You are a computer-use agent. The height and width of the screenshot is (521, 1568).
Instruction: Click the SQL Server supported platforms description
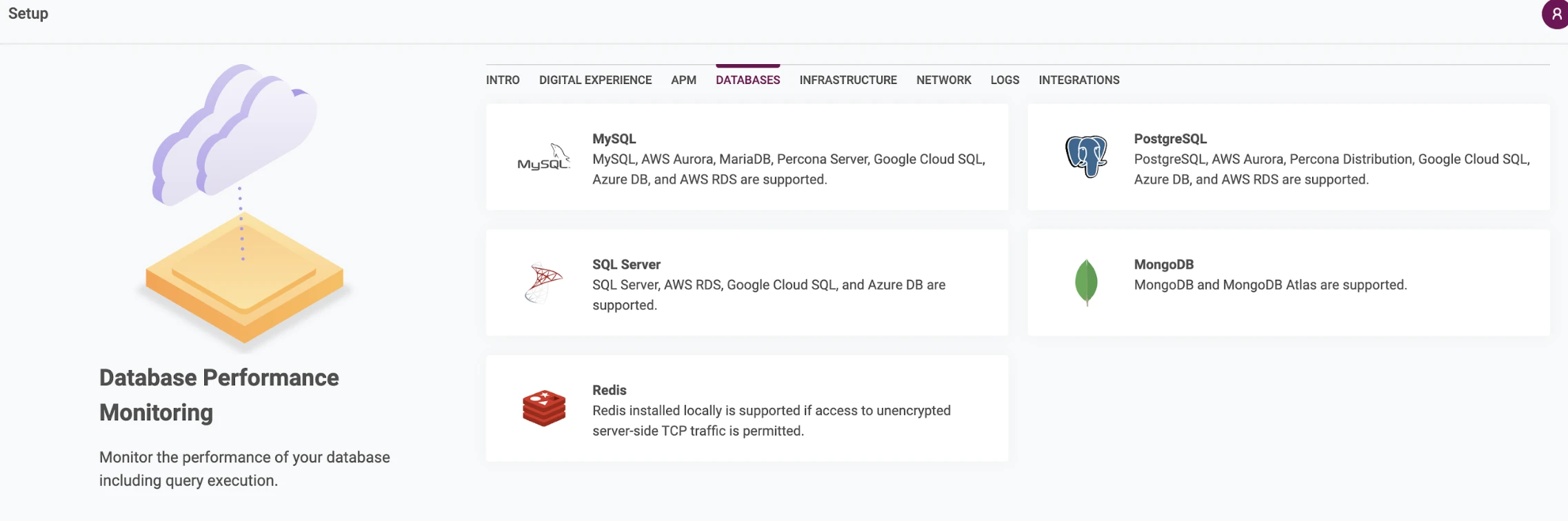point(769,295)
